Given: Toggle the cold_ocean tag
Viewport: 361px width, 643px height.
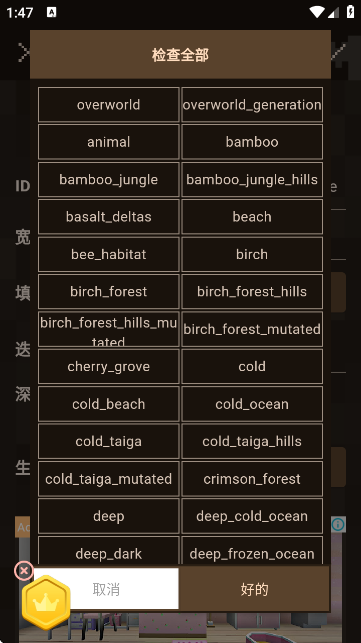Looking at the screenshot, I should click(x=252, y=404).
